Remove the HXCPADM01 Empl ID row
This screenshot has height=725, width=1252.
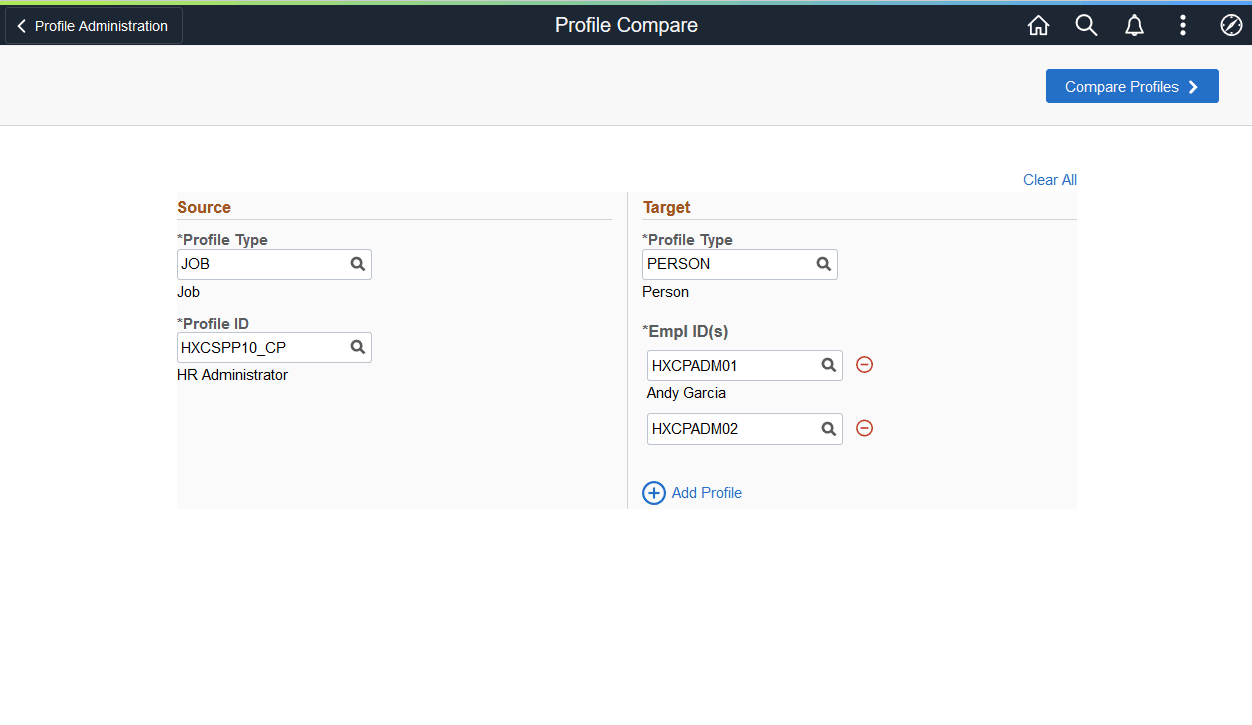click(864, 365)
